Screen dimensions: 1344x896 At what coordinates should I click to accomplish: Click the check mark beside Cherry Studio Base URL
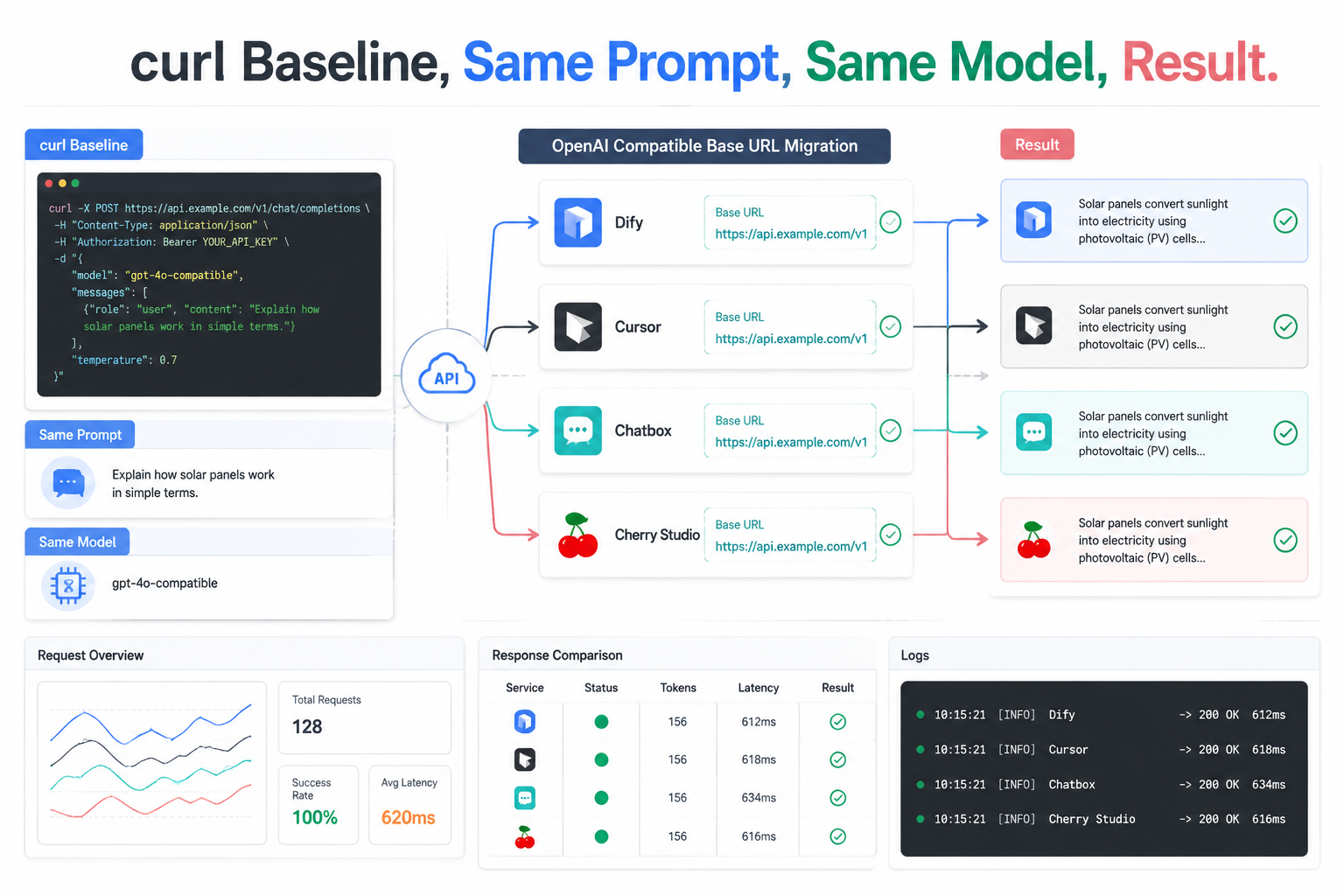[890, 535]
